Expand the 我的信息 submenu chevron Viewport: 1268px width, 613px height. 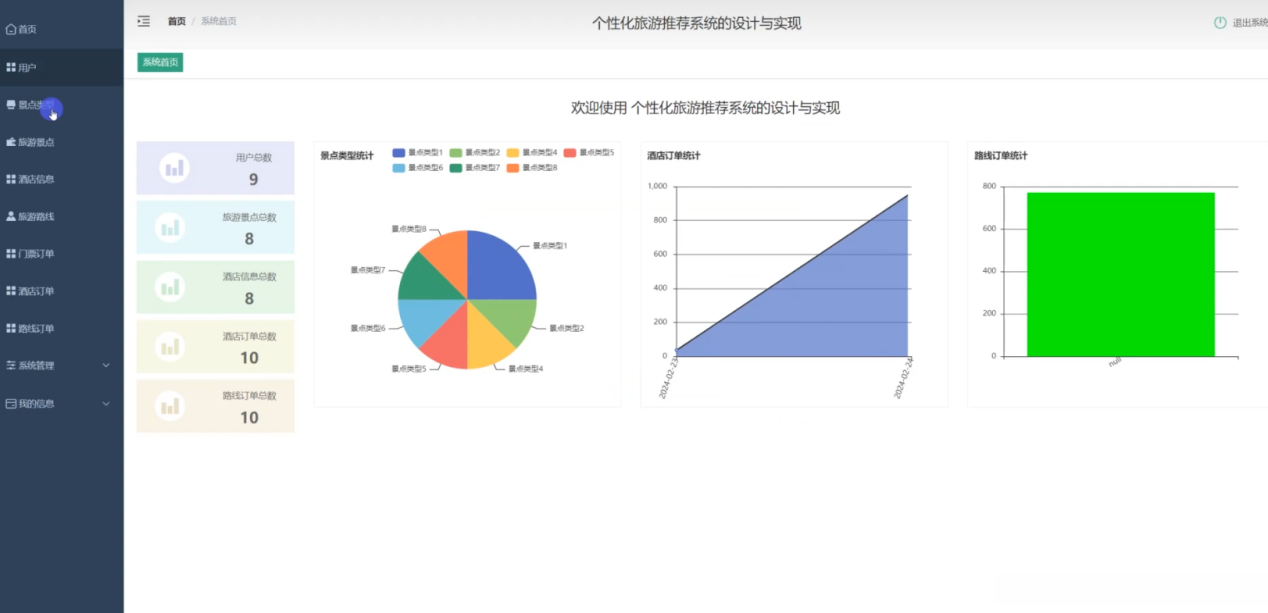click(x=106, y=403)
